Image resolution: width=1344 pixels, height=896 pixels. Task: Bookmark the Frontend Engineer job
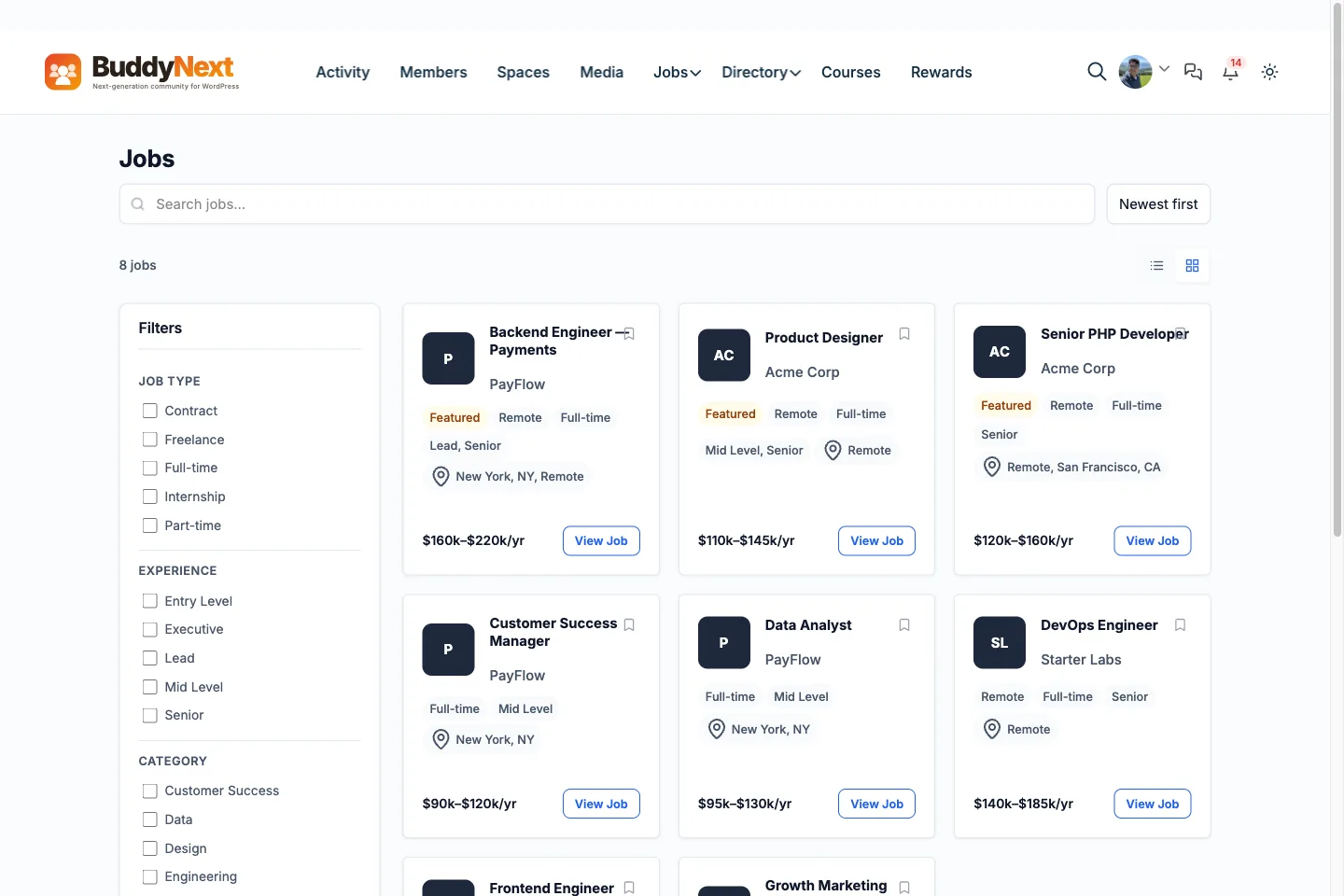tap(629, 888)
